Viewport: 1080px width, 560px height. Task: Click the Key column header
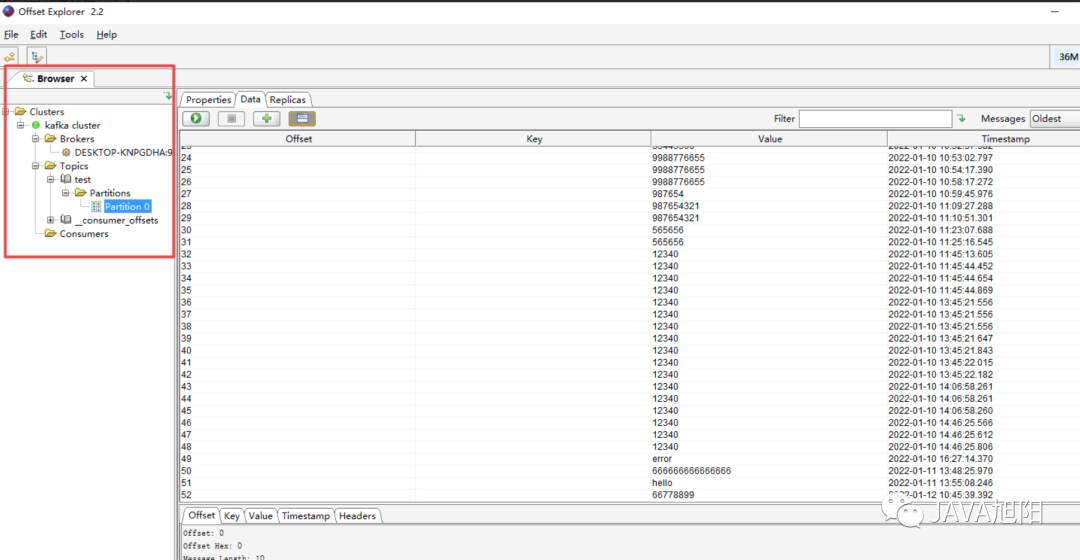pos(534,138)
